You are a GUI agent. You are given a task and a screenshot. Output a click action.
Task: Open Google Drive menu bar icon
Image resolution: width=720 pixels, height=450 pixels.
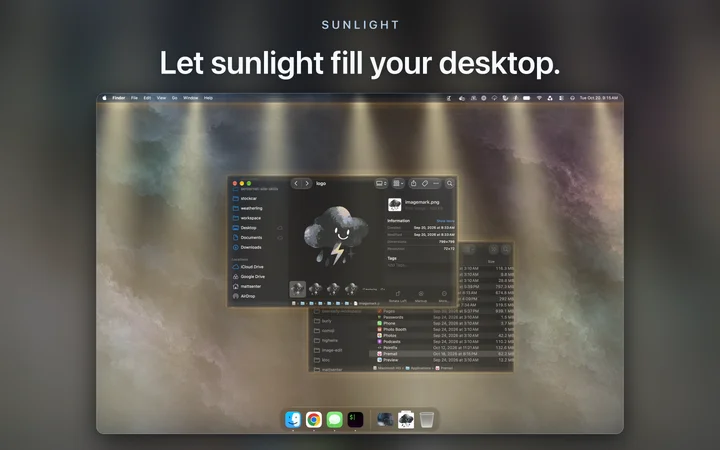point(550,98)
